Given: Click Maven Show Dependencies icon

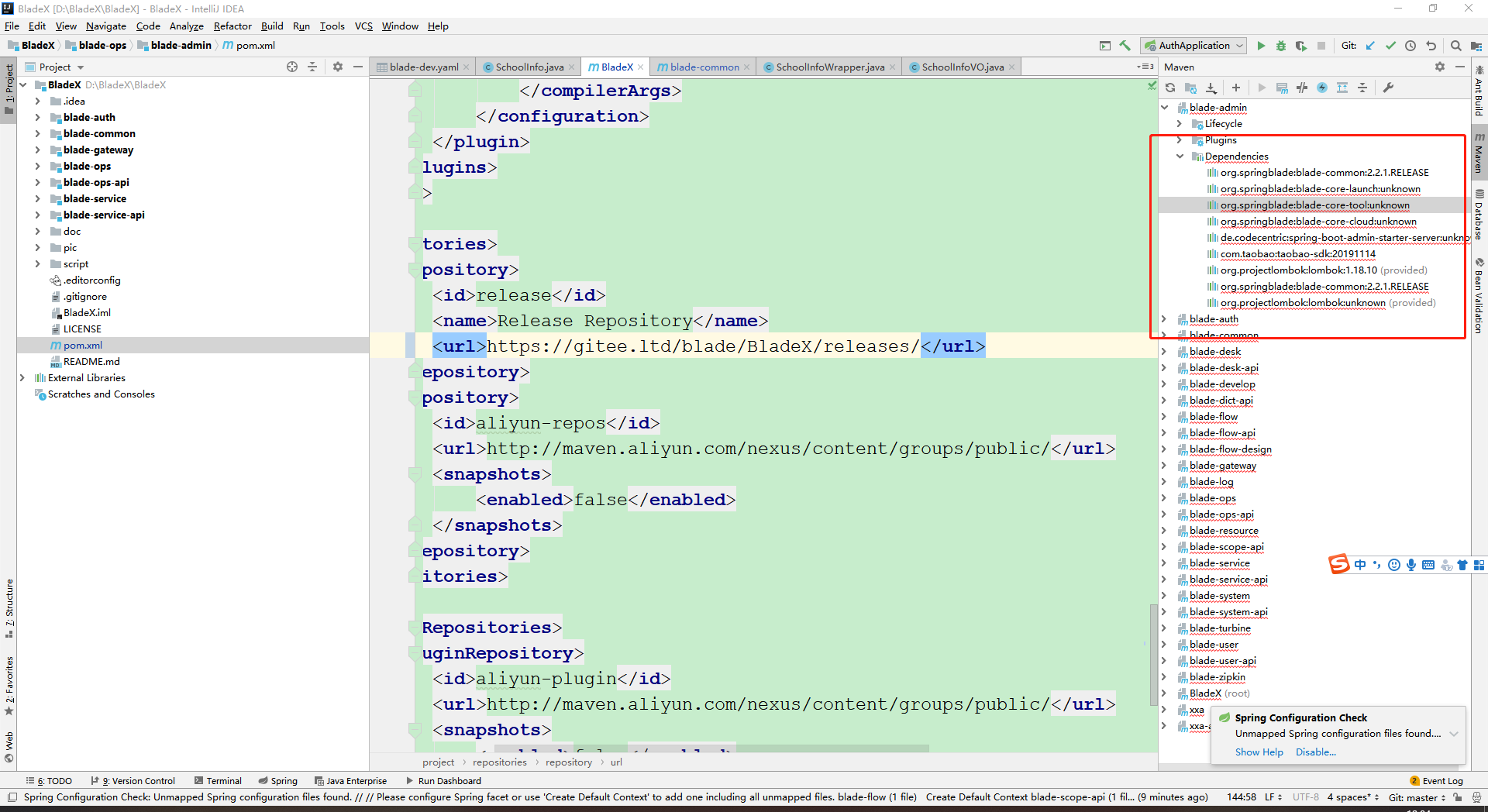Looking at the screenshot, I should [x=1342, y=88].
